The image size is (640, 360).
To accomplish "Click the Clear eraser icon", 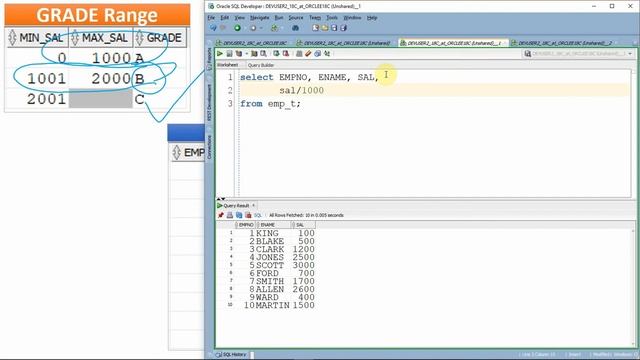I will [x=308, y=53].
